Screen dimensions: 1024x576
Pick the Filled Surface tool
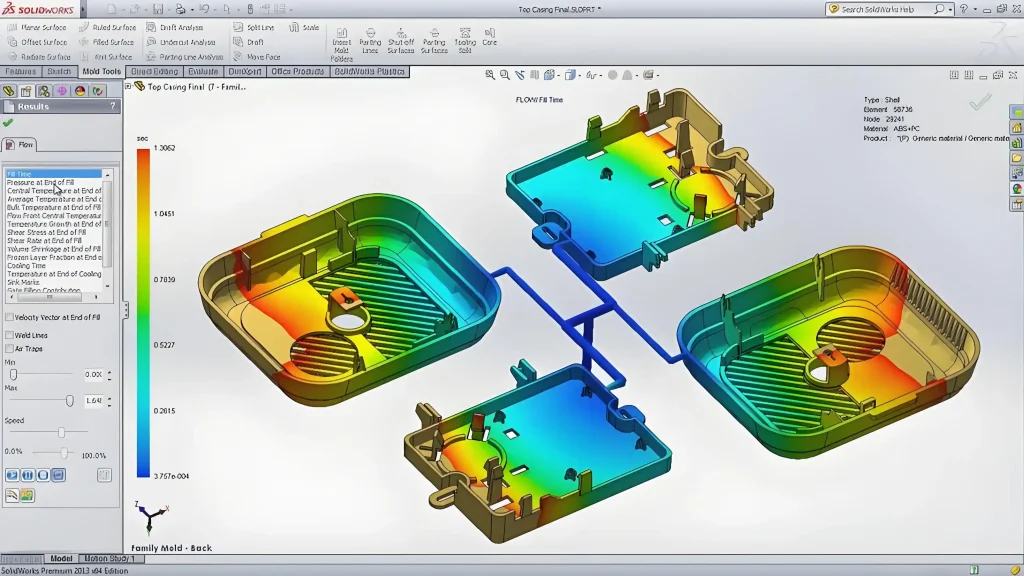106,42
